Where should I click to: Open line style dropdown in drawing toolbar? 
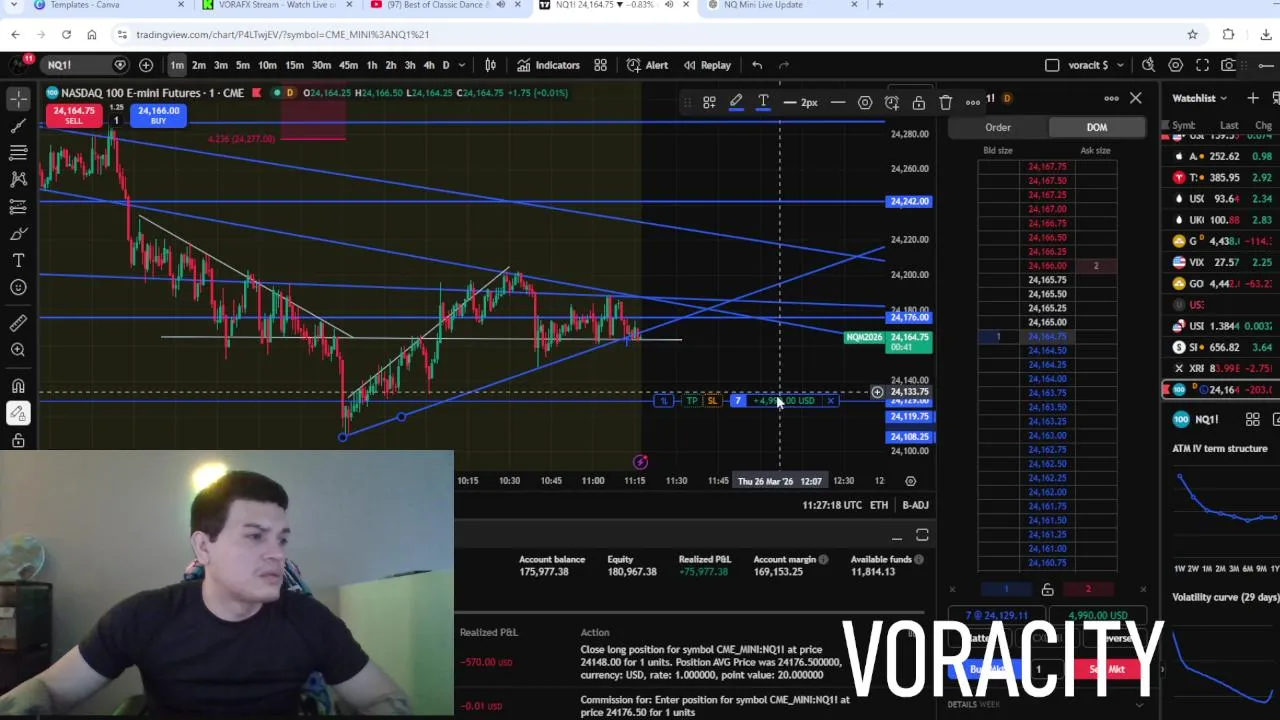pos(838,102)
